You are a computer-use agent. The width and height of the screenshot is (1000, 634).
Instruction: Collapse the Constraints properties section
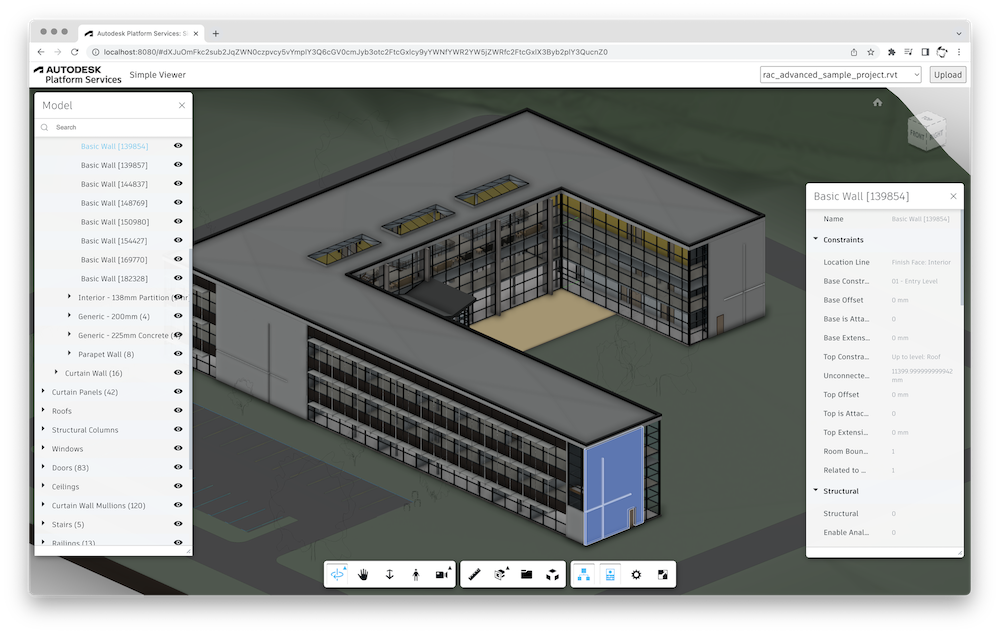coord(816,239)
